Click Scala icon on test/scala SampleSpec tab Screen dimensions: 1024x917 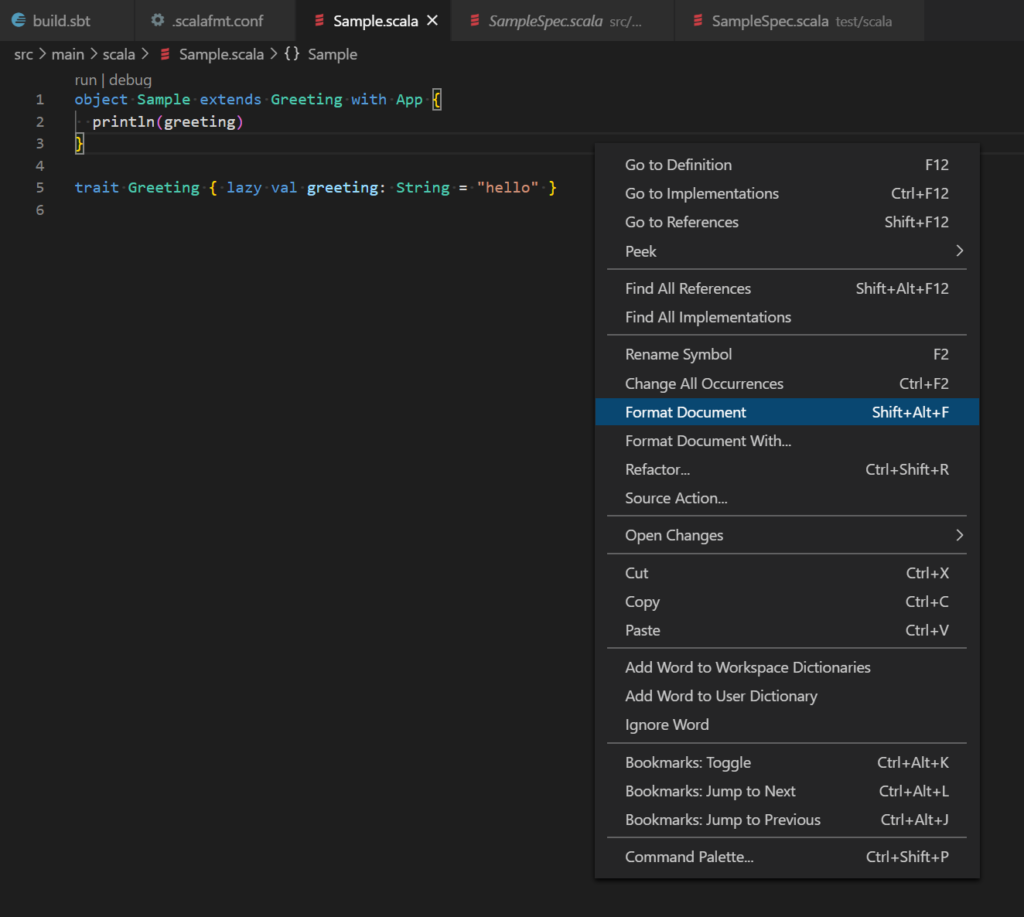point(697,21)
